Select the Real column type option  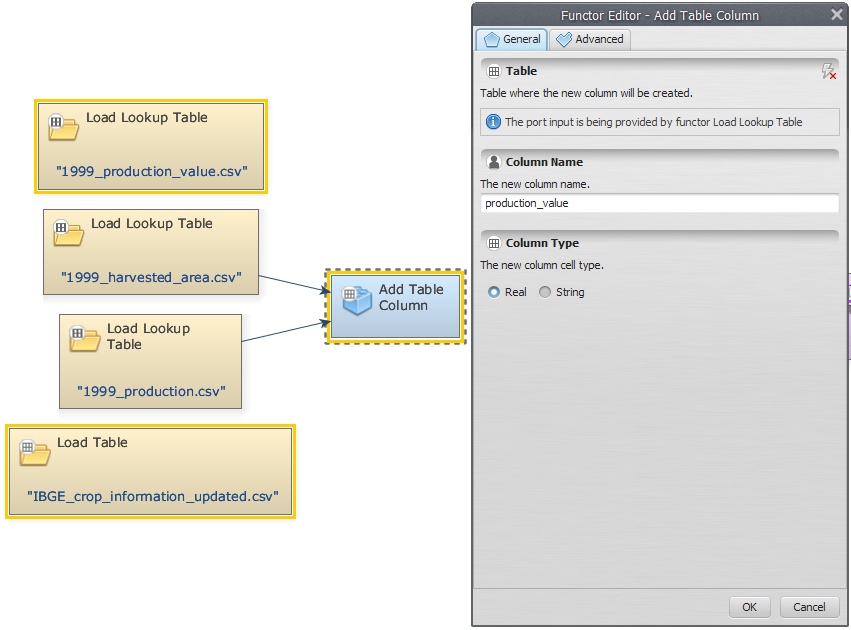point(494,292)
